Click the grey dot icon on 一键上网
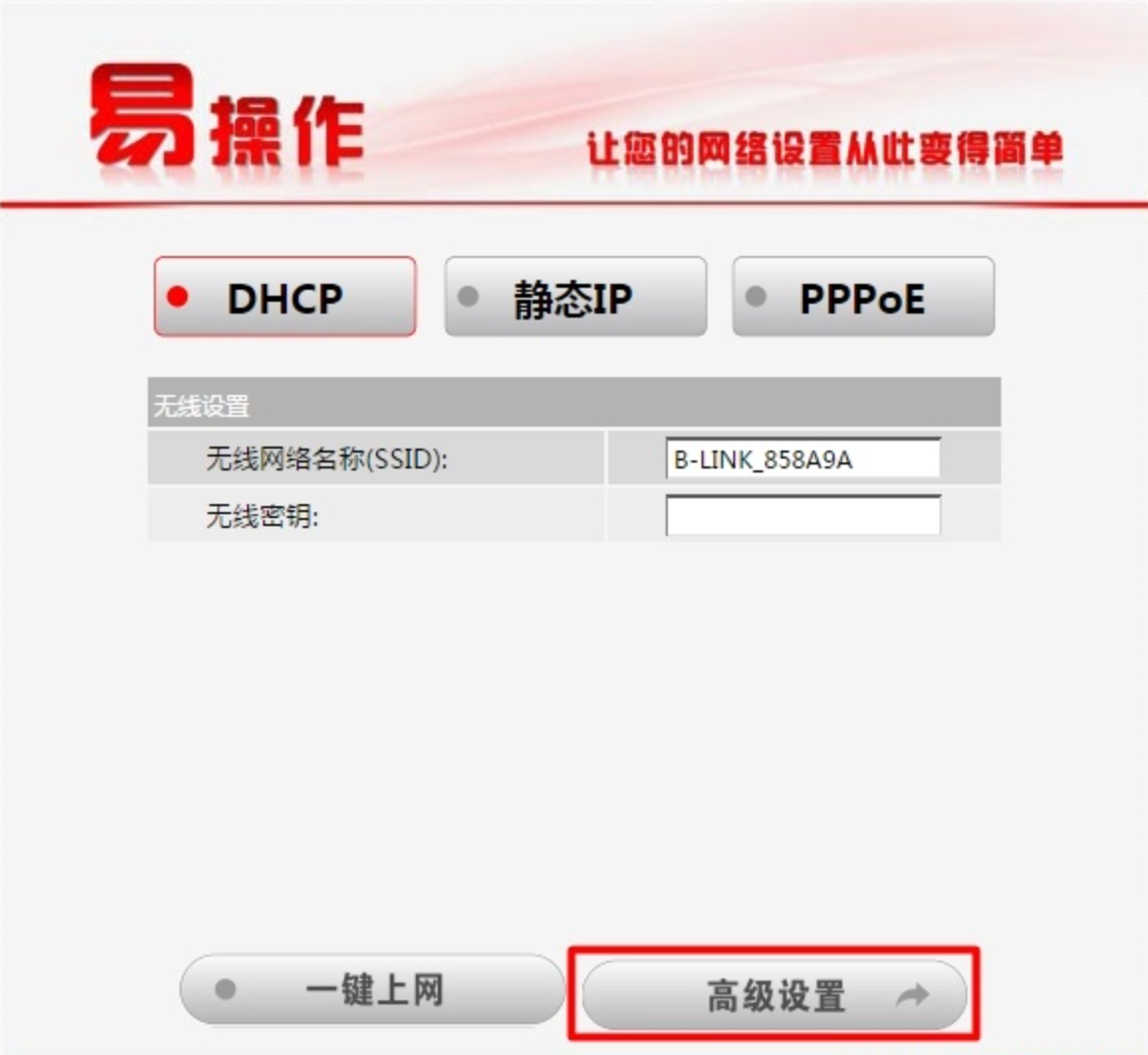 coord(225,989)
